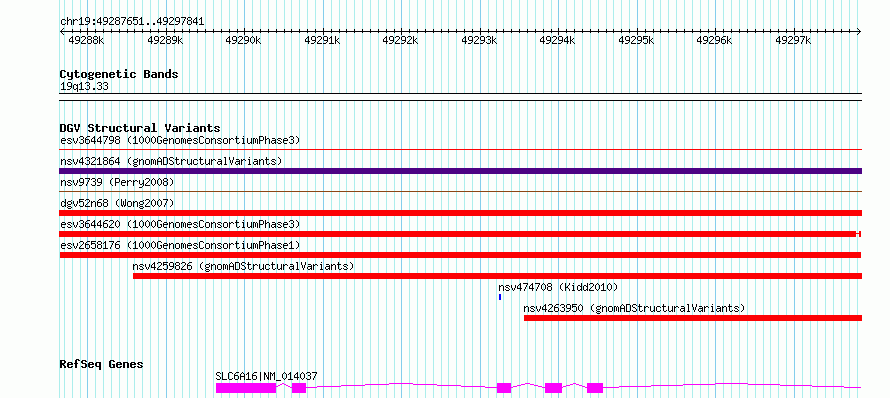Select the DGV Structural Variants track title
Image resolution: width=890 pixels, height=398 pixels.
(x=140, y=128)
